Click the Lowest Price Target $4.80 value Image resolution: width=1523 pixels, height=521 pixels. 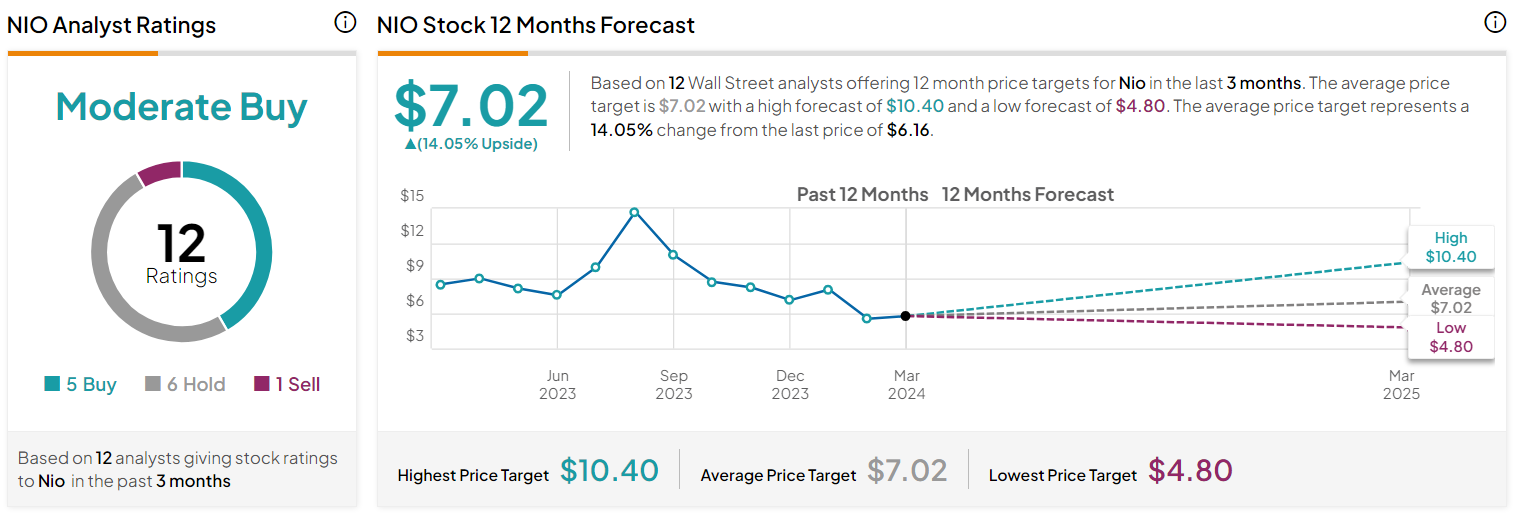click(1190, 470)
